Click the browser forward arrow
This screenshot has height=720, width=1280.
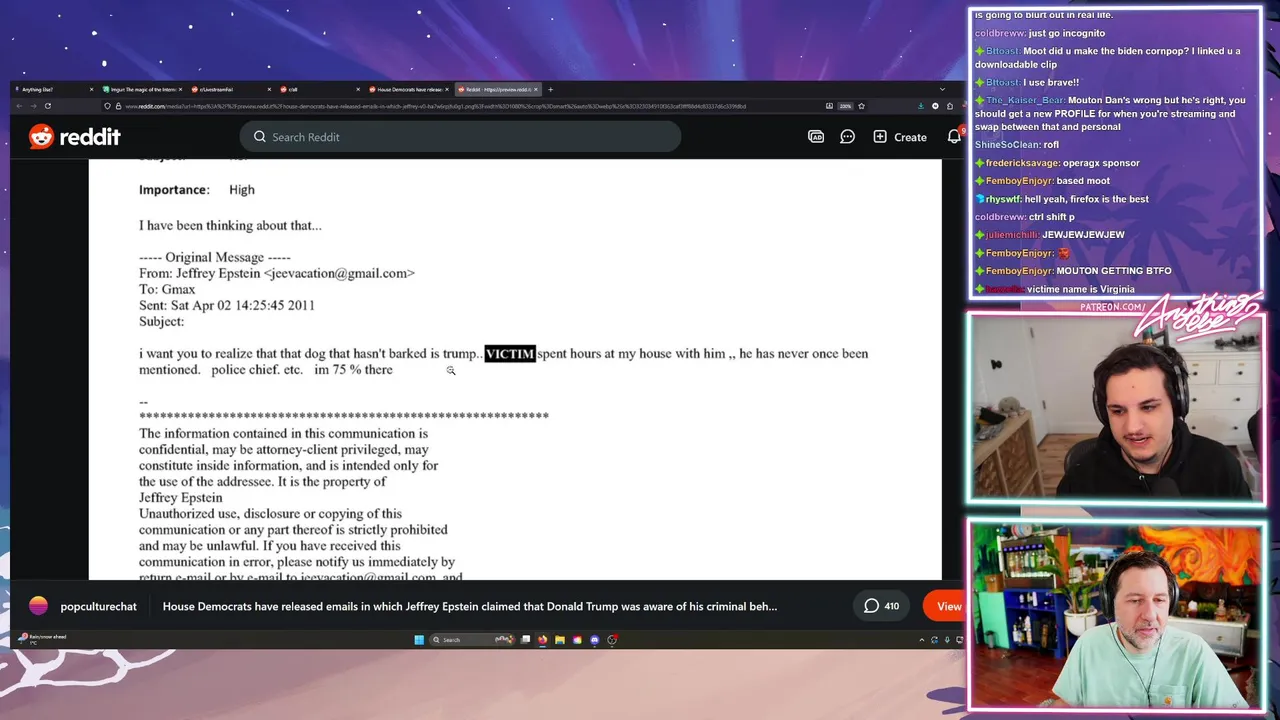click(x=33, y=106)
